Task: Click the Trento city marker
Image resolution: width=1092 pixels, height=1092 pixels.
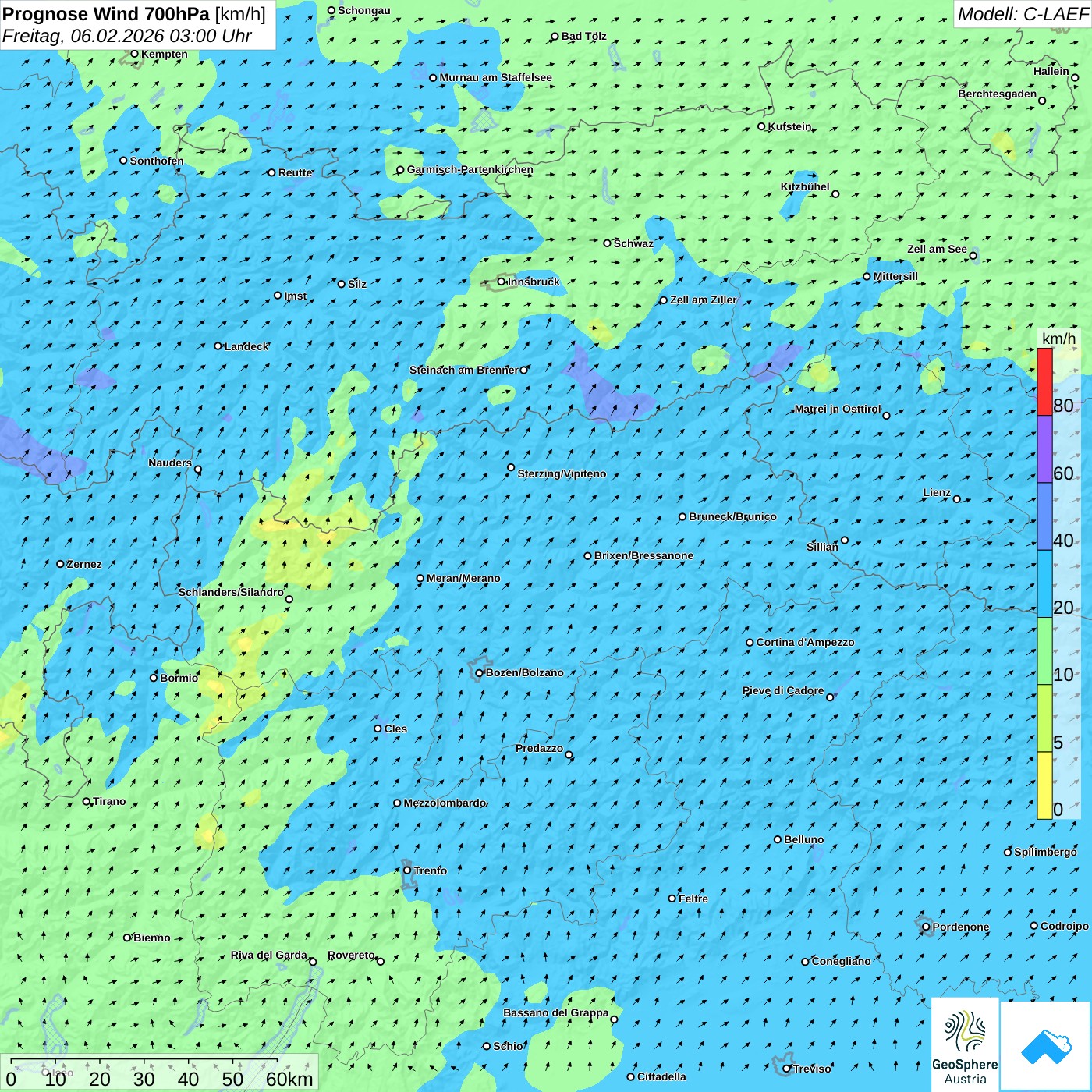Action: click(407, 870)
